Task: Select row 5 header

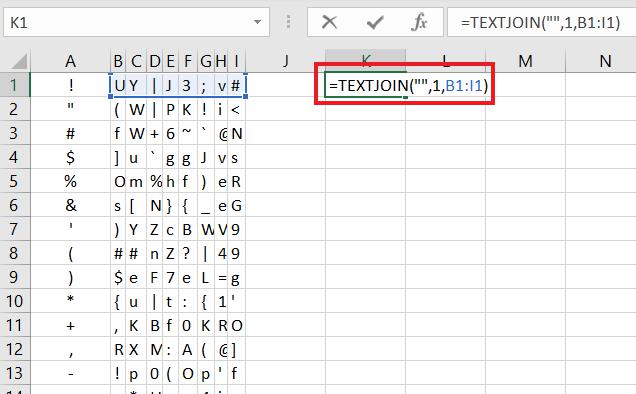Action: point(15,181)
